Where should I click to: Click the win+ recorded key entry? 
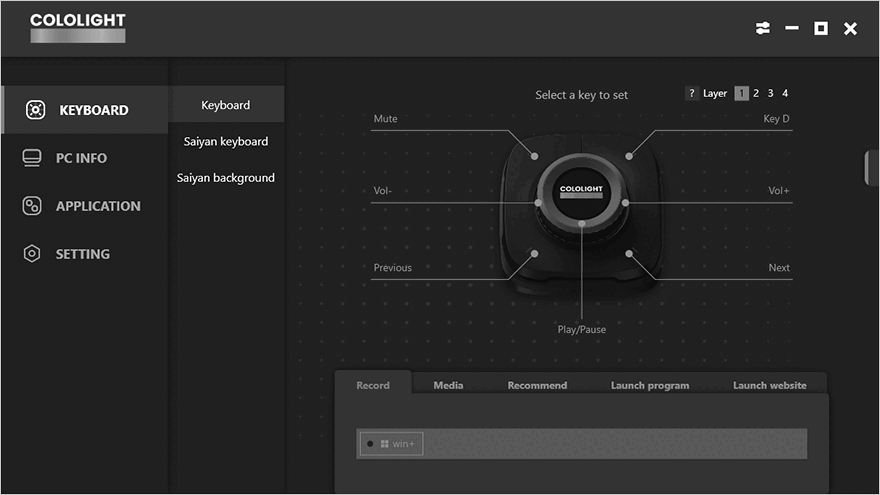click(x=391, y=444)
